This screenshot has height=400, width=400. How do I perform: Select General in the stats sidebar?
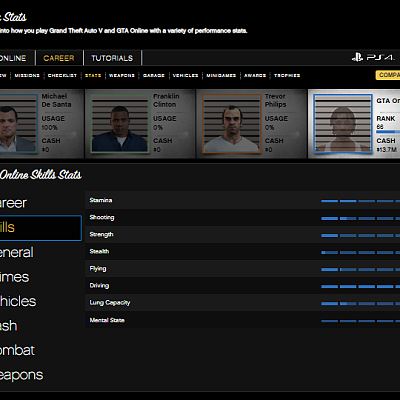tap(17, 252)
